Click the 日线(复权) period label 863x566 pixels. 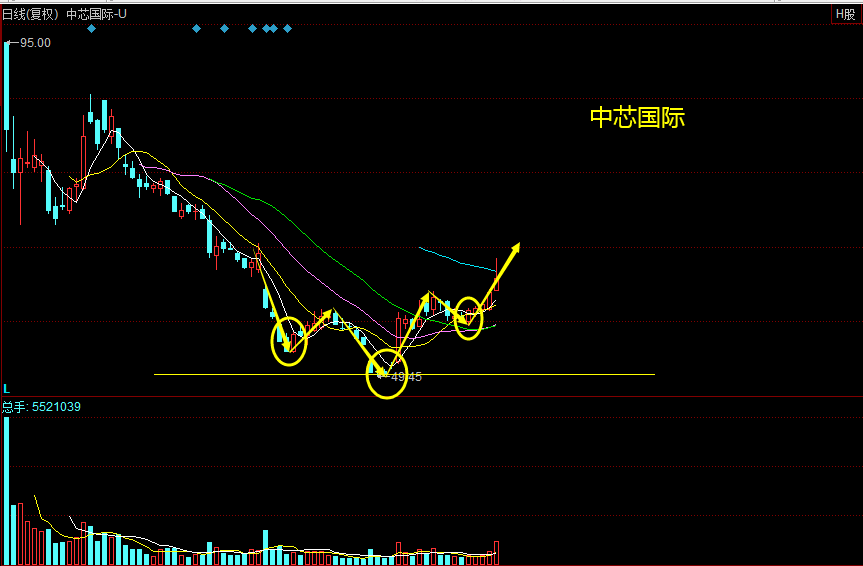[30, 14]
